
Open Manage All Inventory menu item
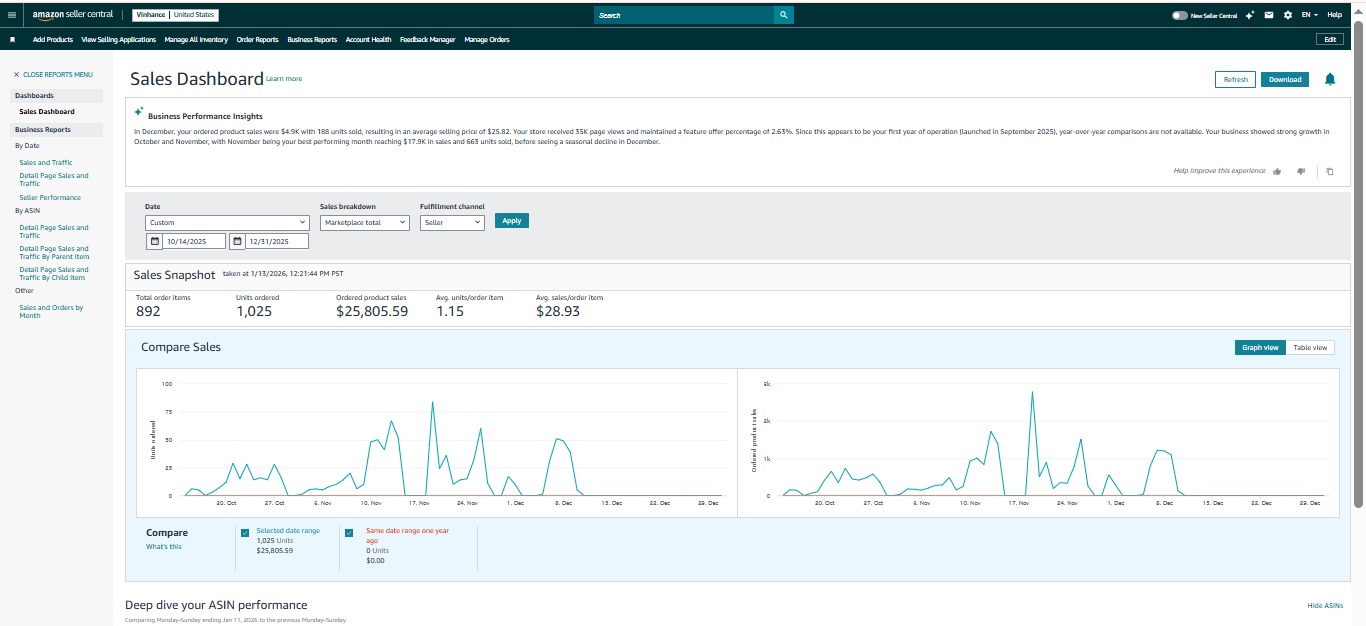point(196,40)
